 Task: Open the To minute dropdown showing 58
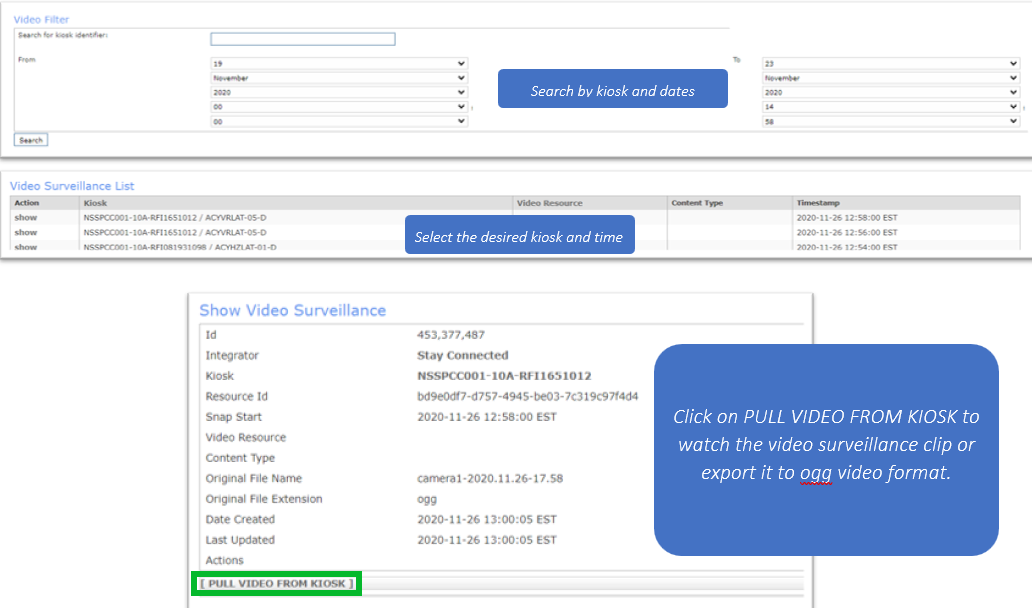click(x=890, y=122)
